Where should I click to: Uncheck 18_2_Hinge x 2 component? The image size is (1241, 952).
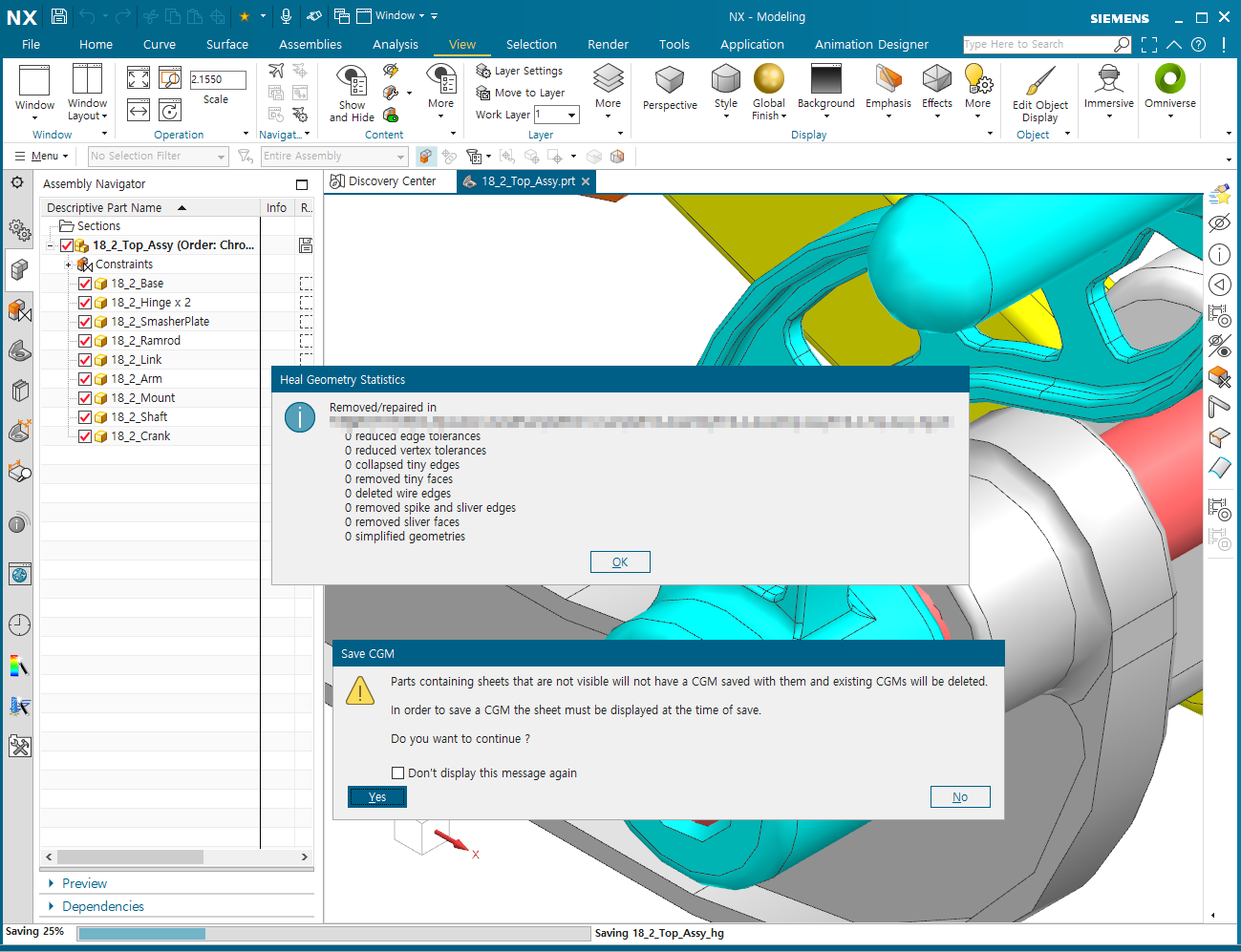pos(85,303)
